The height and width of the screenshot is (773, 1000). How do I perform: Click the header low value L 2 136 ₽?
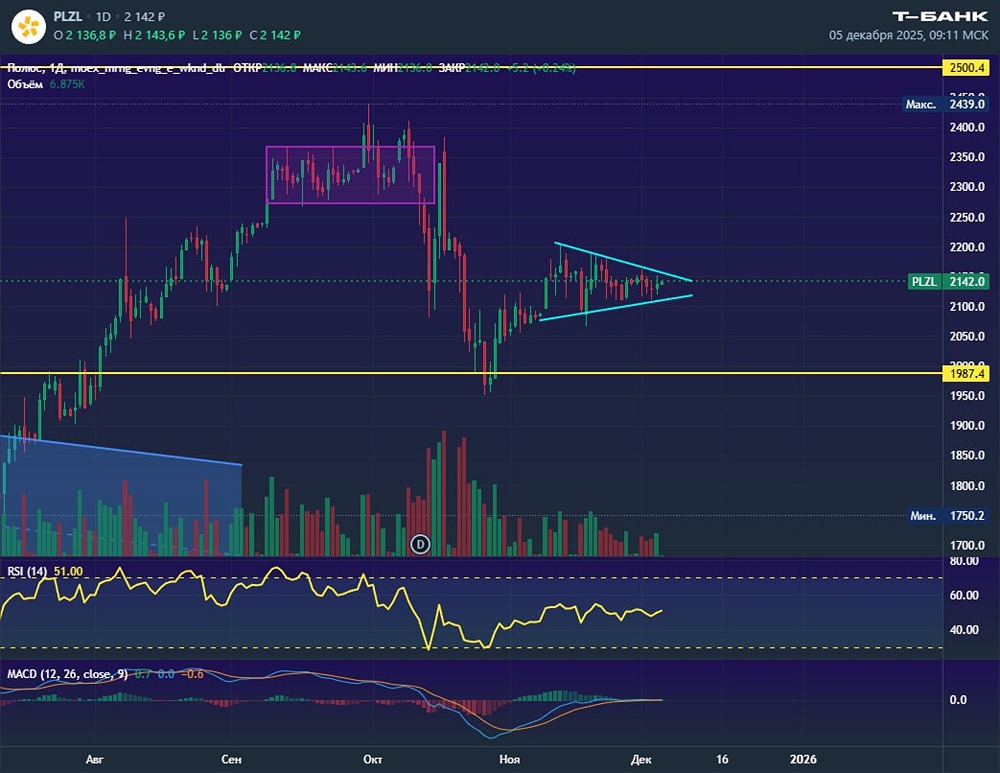tap(217, 35)
